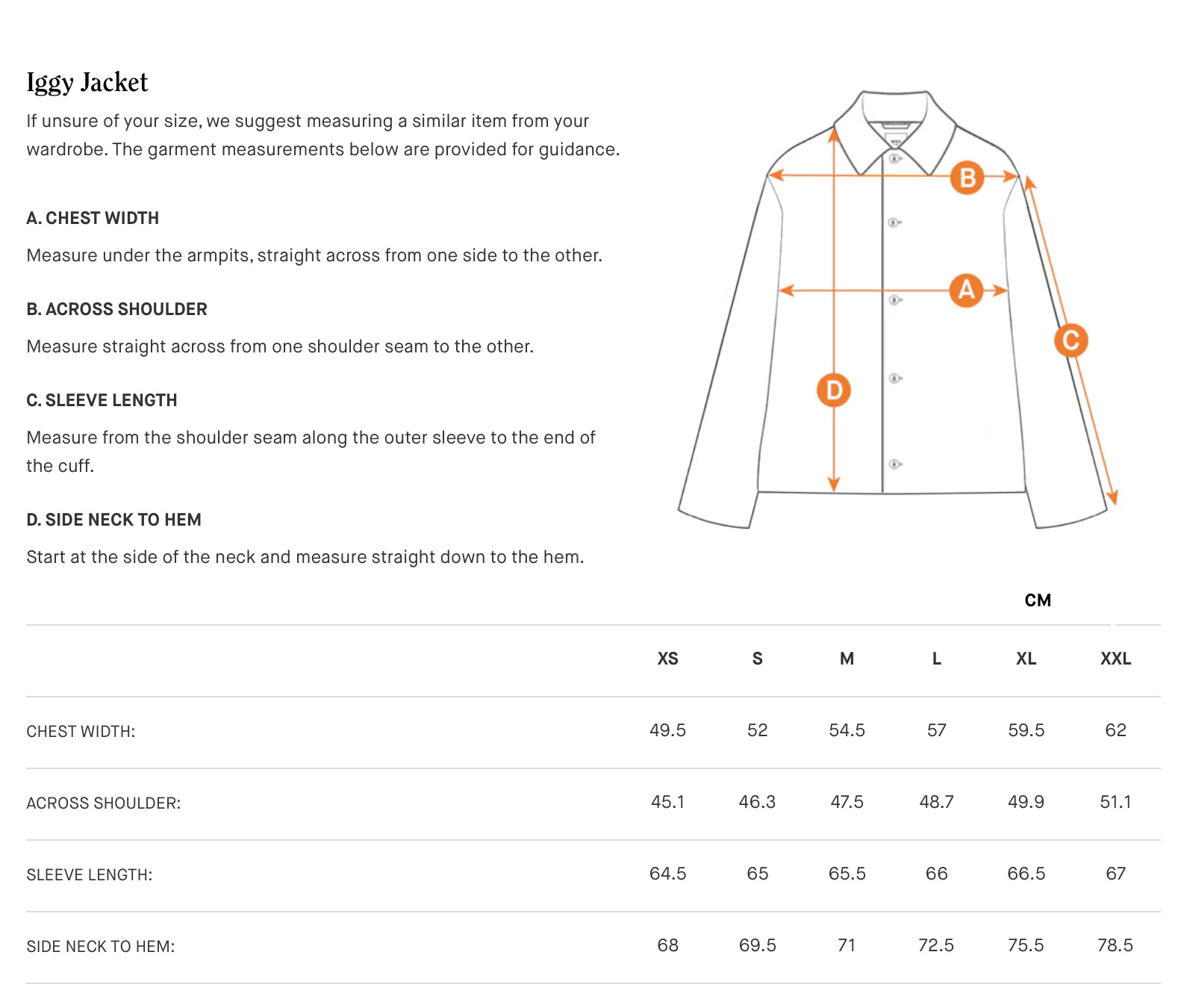Select the XS size column header

coord(667,659)
